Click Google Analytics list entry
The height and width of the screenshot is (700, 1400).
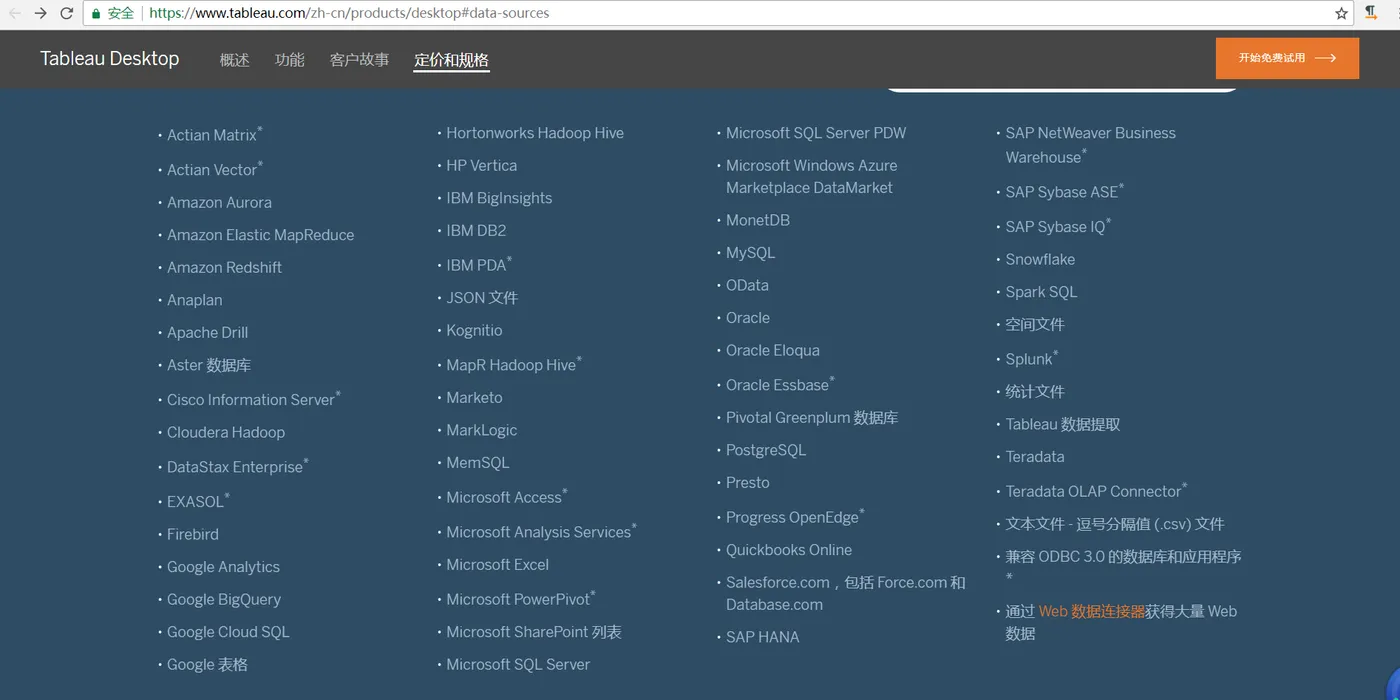pyautogui.click(x=223, y=567)
